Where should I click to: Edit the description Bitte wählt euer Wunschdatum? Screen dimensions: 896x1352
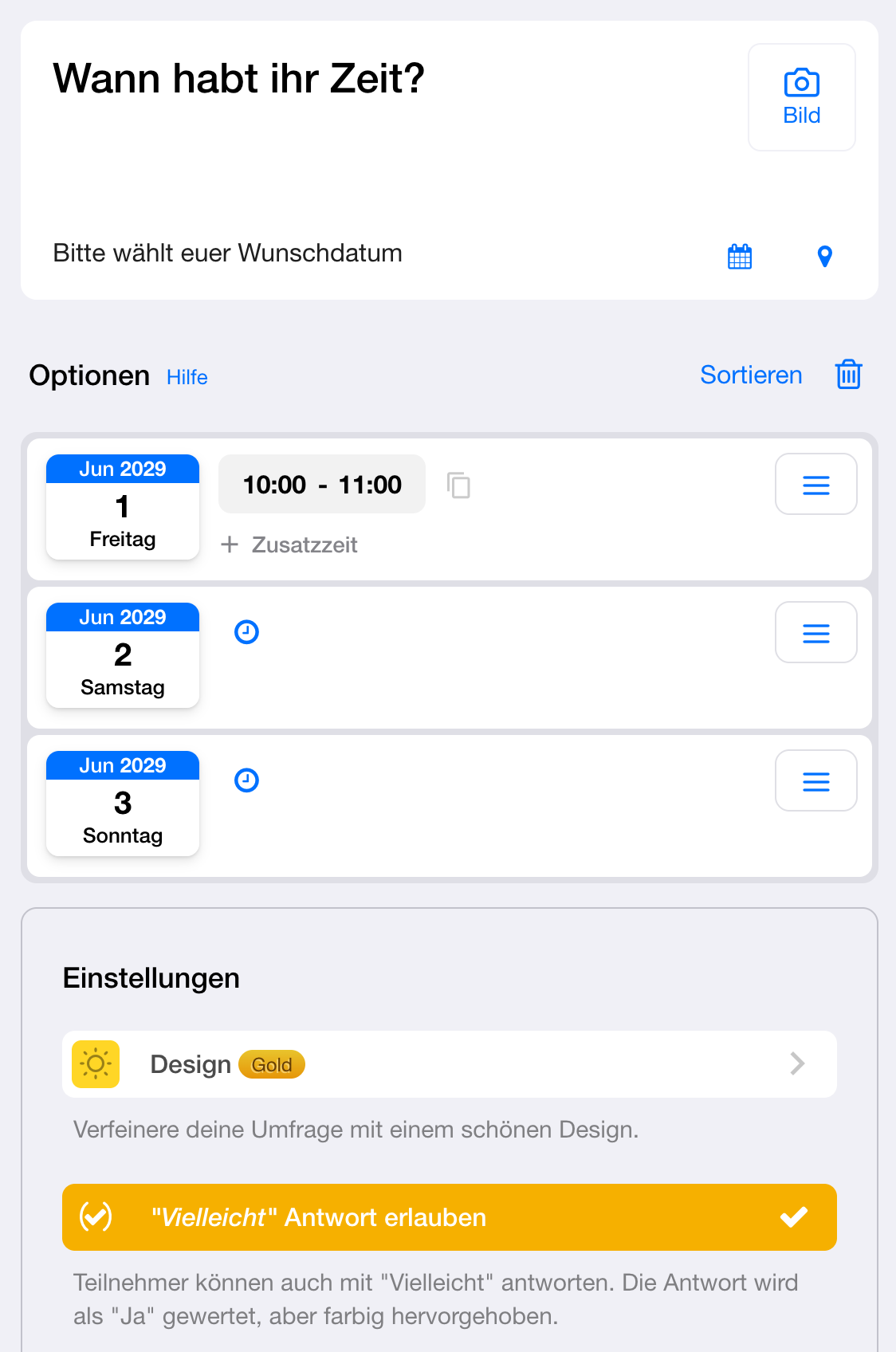coord(228,253)
